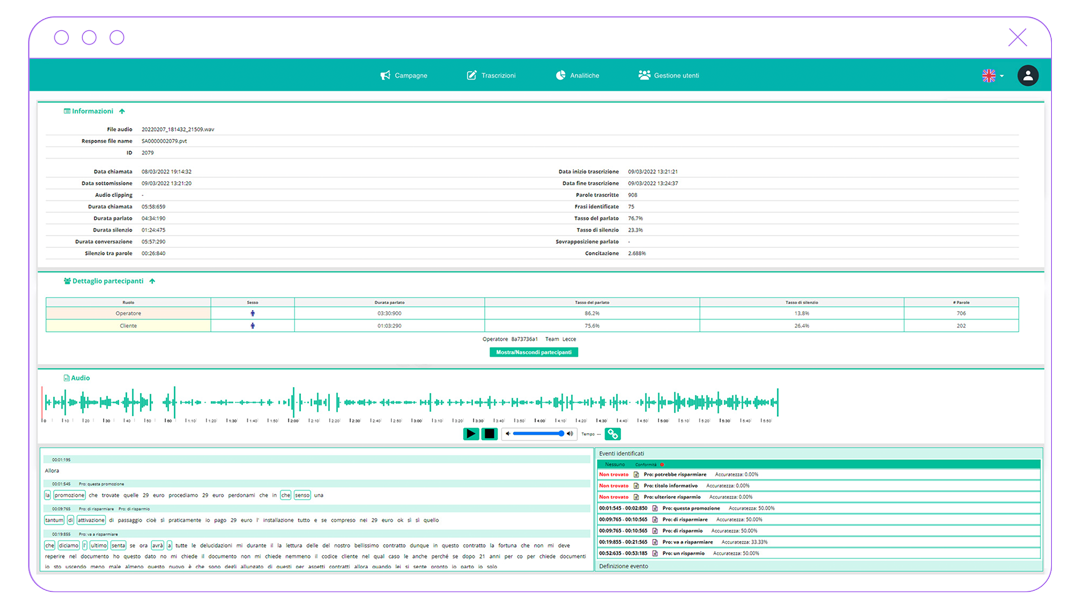The height and width of the screenshot is (608, 1080).
Task: Click Mostra/Nascondi partecipanti button
Action: (533, 352)
